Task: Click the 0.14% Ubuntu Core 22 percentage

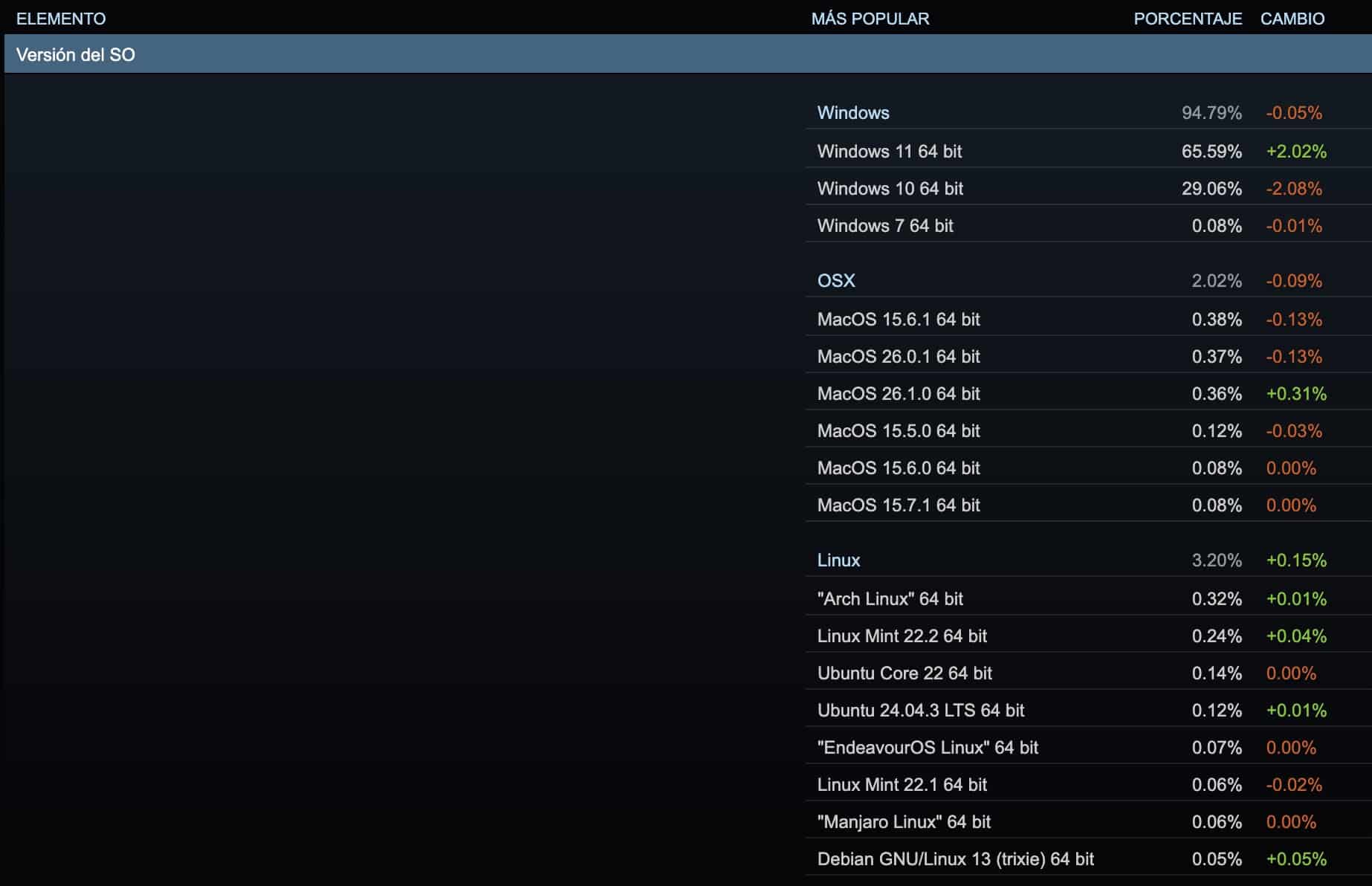Action: tap(1217, 673)
